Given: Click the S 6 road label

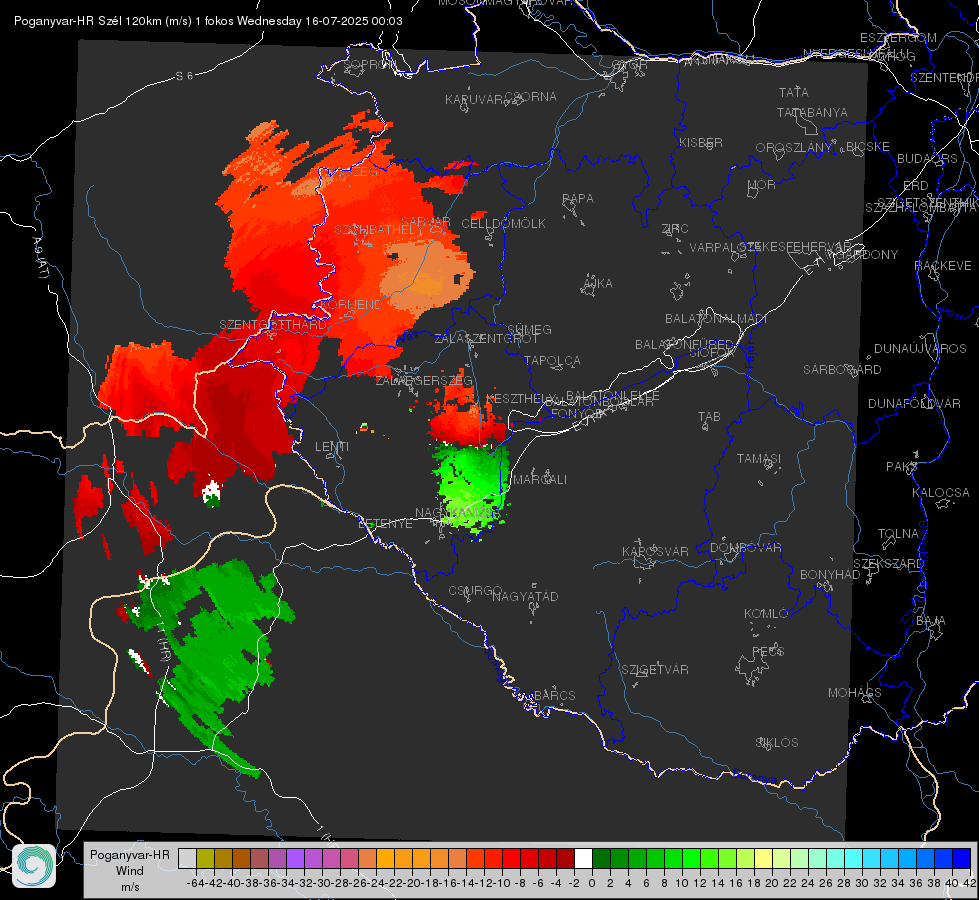Looking at the screenshot, I should (x=184, y=76).
